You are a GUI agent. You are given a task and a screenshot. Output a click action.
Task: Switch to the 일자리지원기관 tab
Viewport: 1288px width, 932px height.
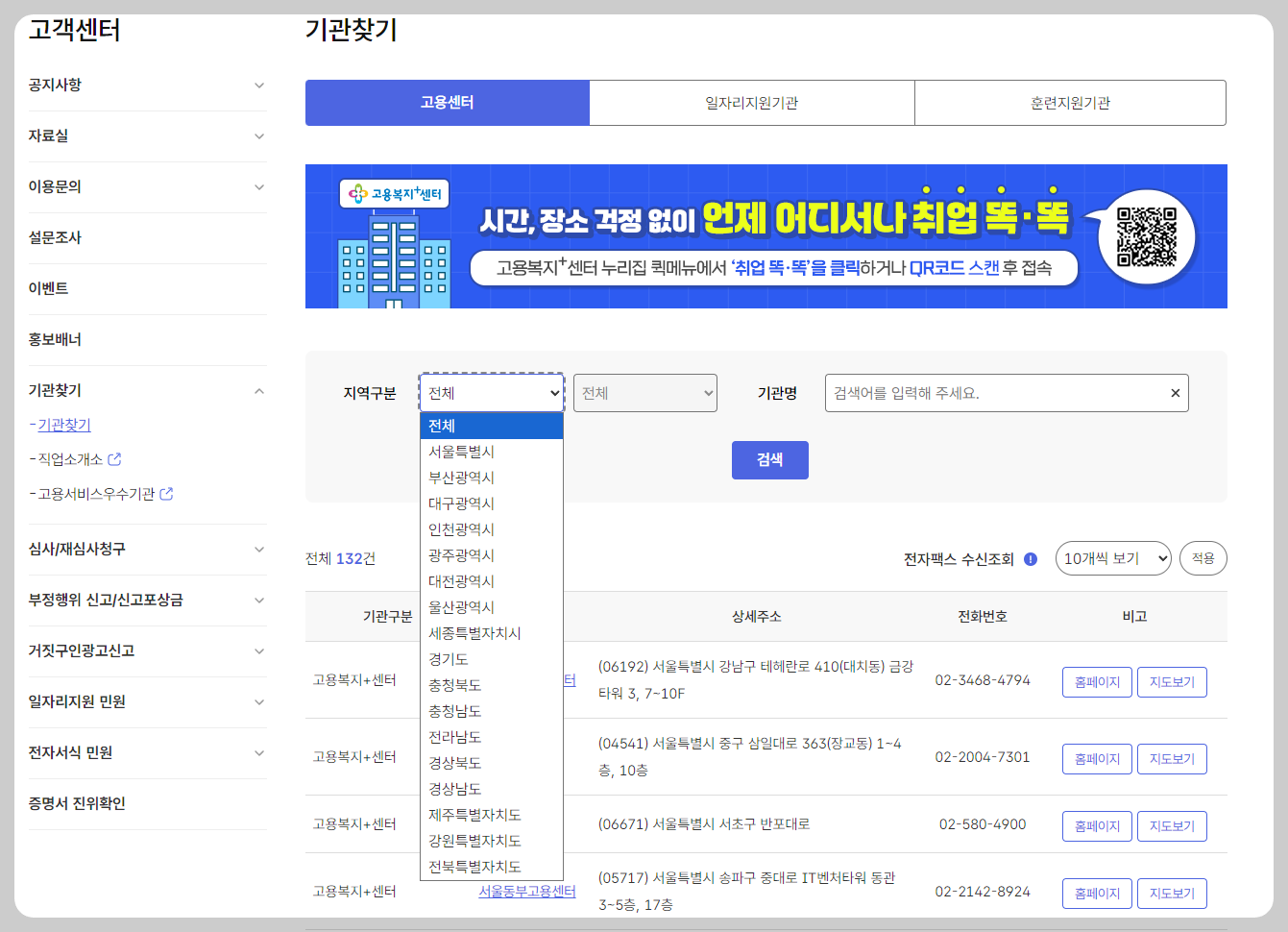[752, 102]
